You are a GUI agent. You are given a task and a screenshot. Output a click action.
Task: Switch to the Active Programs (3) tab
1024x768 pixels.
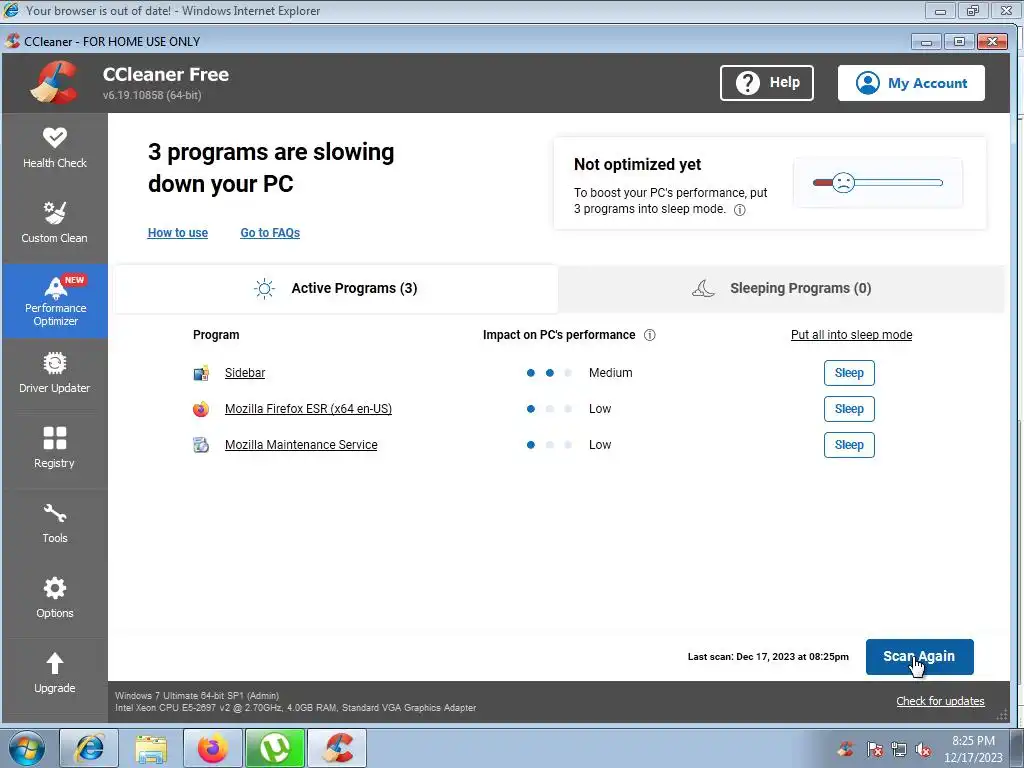336,288
